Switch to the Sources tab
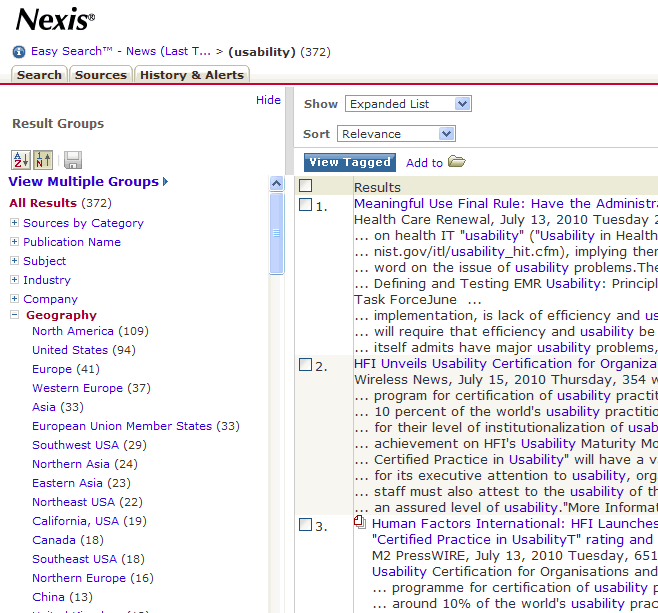This screenshot has height=613, width=658. (x=101, y=75)
